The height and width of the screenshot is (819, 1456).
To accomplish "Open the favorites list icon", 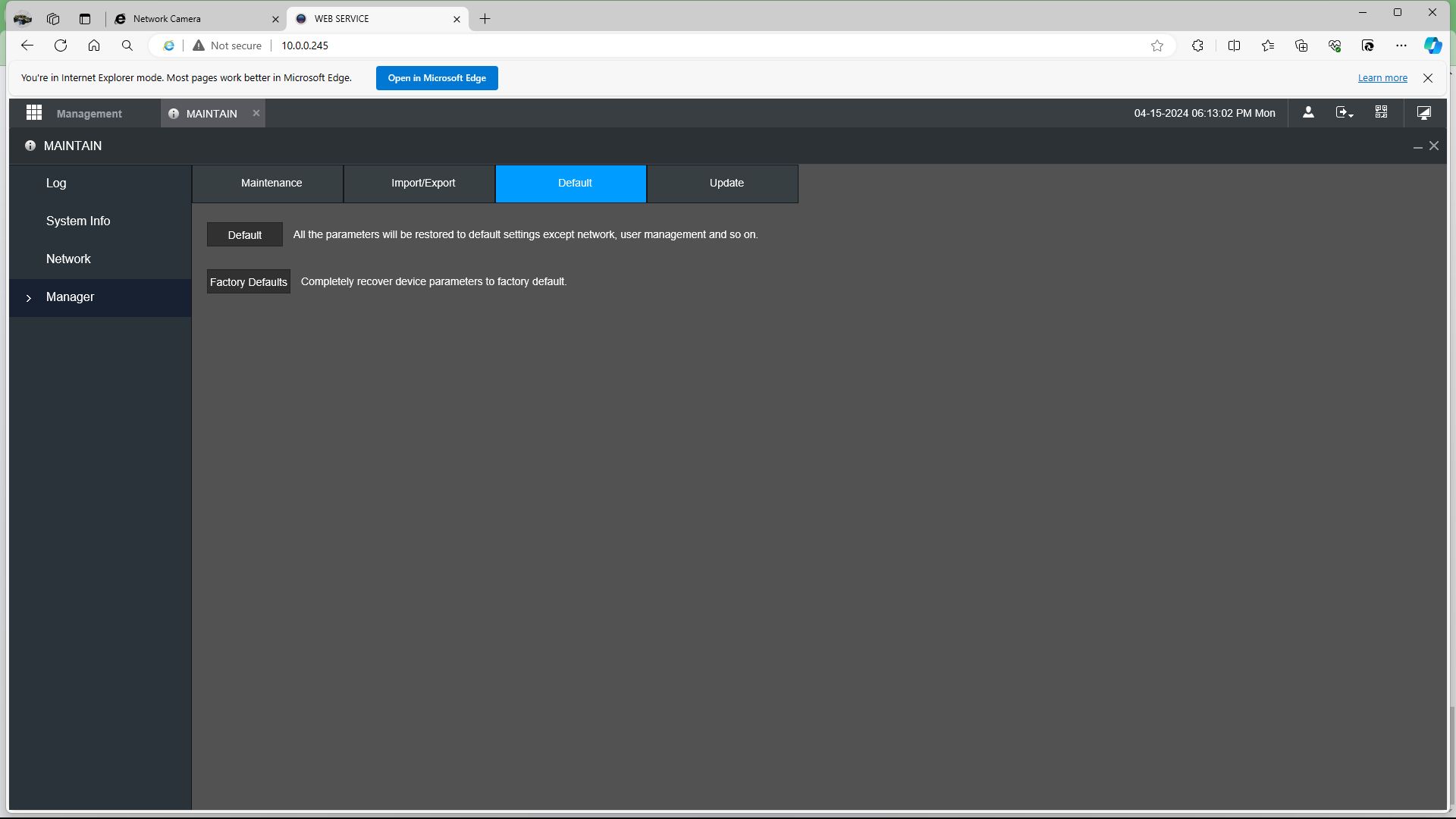I will [1268, 45].
